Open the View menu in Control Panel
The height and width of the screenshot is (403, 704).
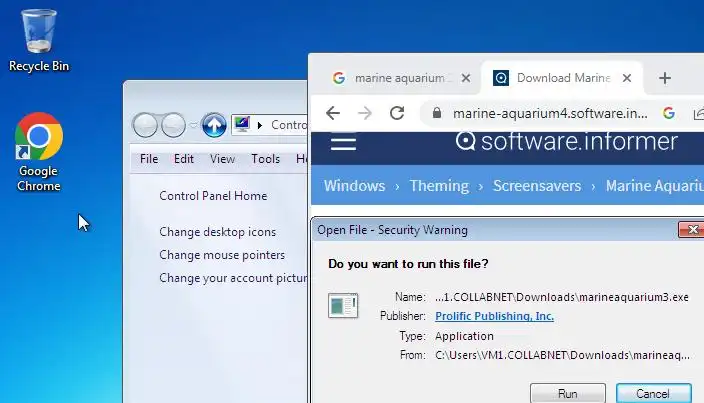click(222, 159)
